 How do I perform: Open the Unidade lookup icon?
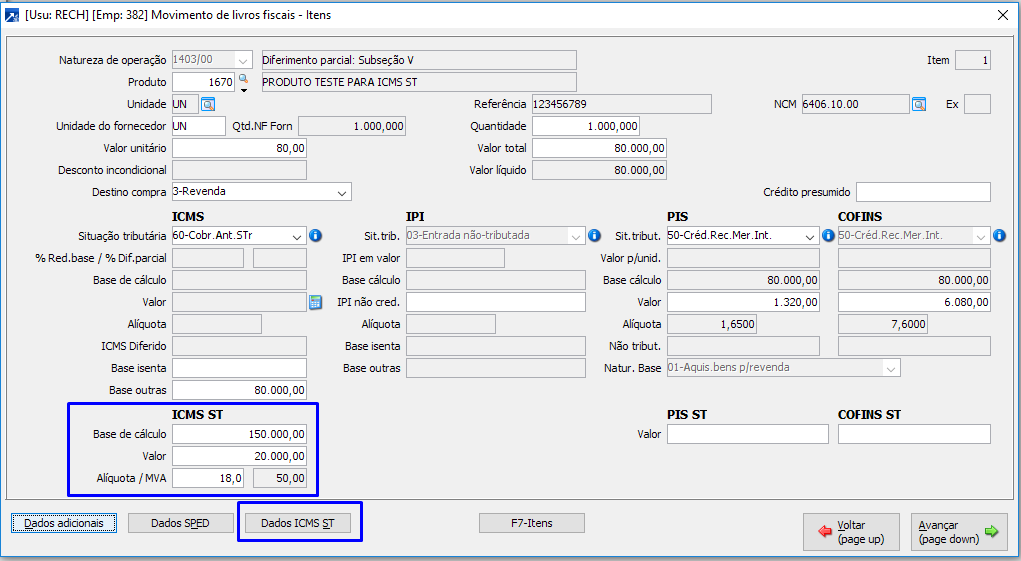[x=208, y=104]
